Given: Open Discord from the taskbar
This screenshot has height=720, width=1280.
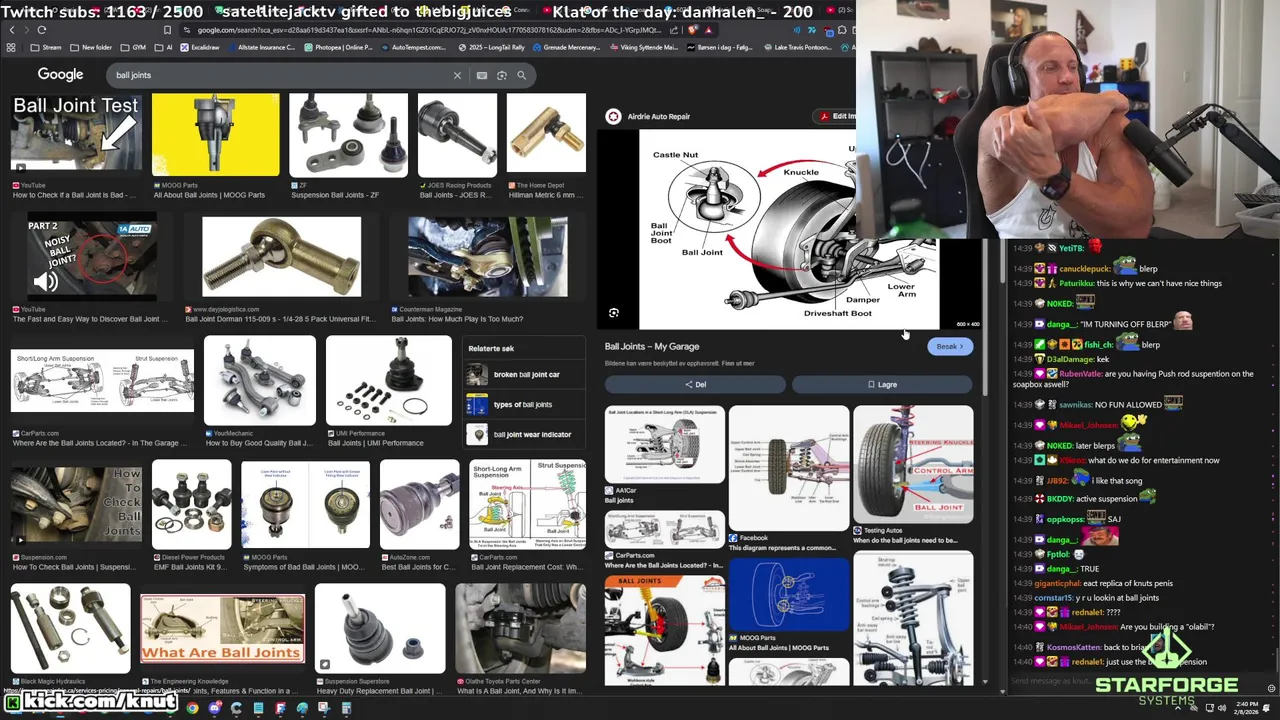Looking at the screenshot, I should pos(214,708).
